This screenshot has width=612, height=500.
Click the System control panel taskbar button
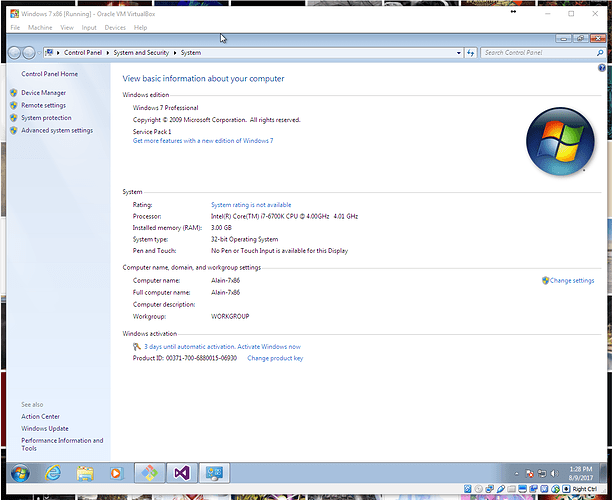pos(214,473)
